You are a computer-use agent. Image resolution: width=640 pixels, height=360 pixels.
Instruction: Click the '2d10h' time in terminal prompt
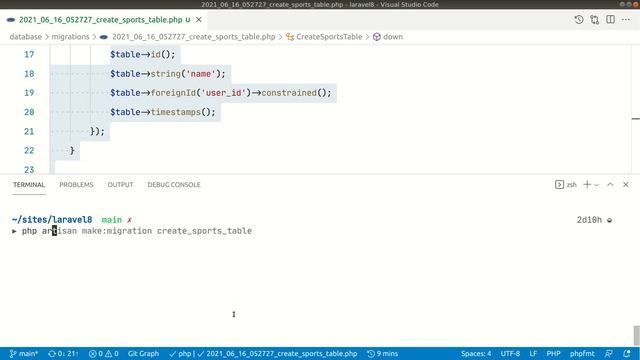pyautogui.click(x=589, y=220)
